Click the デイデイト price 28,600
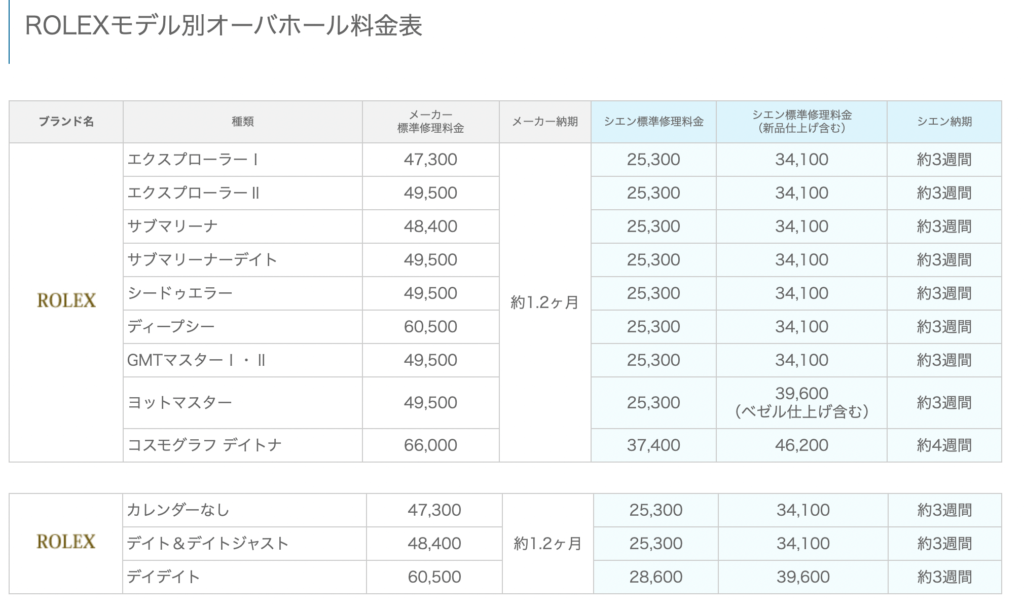 [656, 577]
